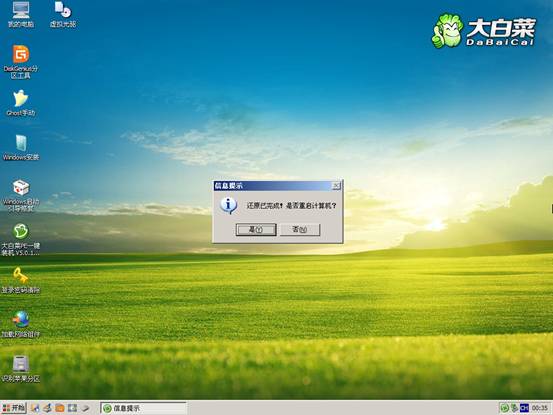Select the information prompt taskbar entry
Viewport: 553px width, 415px height.
[x=143, y=408]
